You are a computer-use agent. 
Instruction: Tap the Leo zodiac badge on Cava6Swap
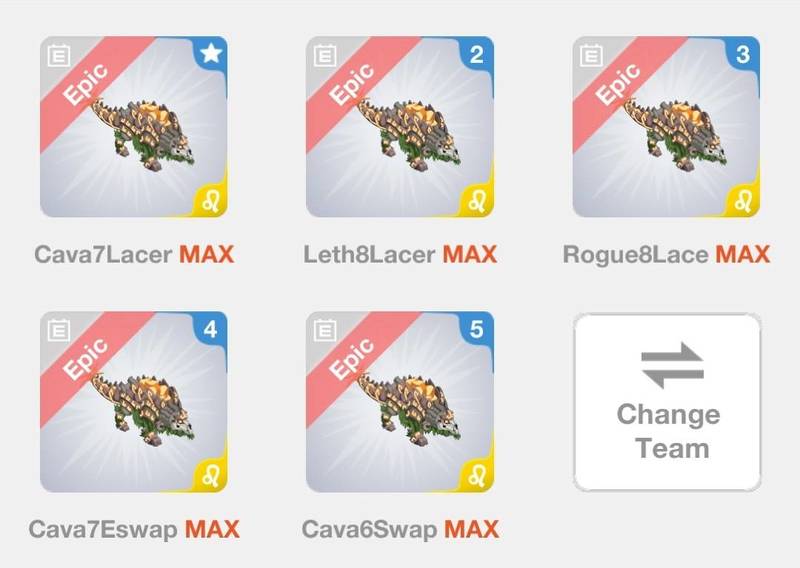click(x=477, y=477)
